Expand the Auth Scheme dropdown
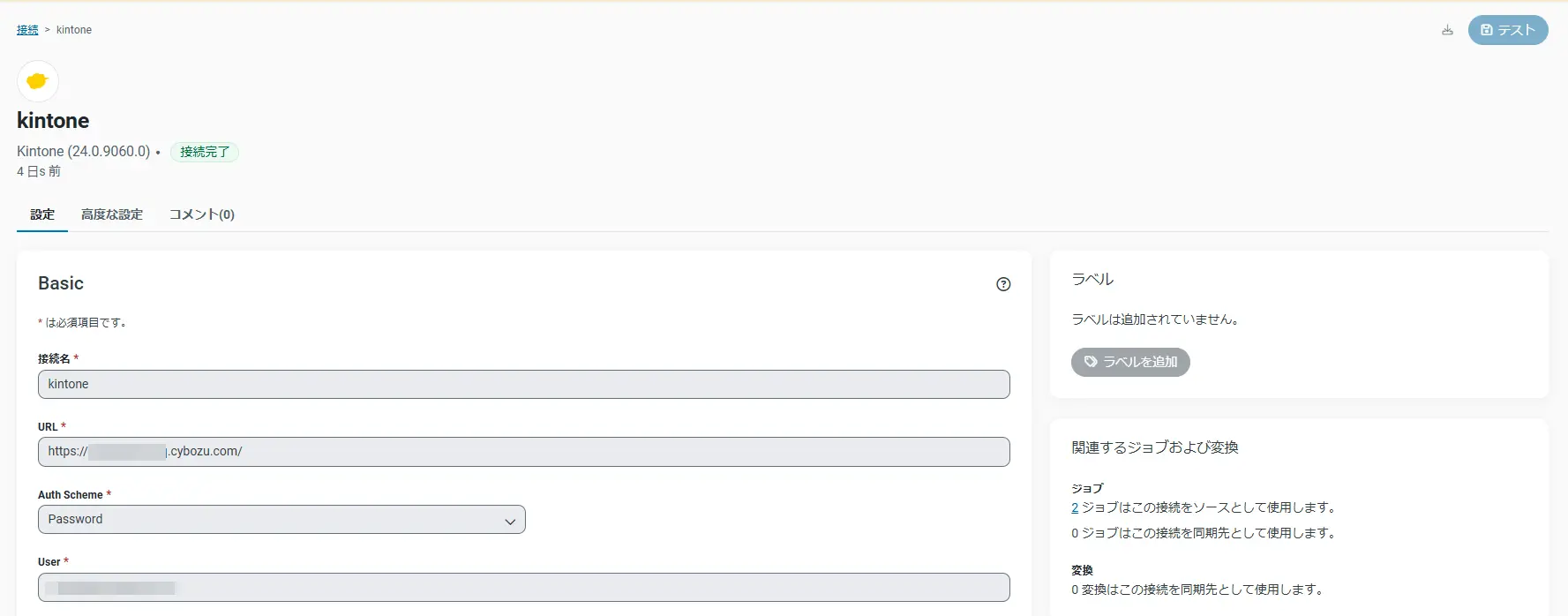 click(281, 520)
